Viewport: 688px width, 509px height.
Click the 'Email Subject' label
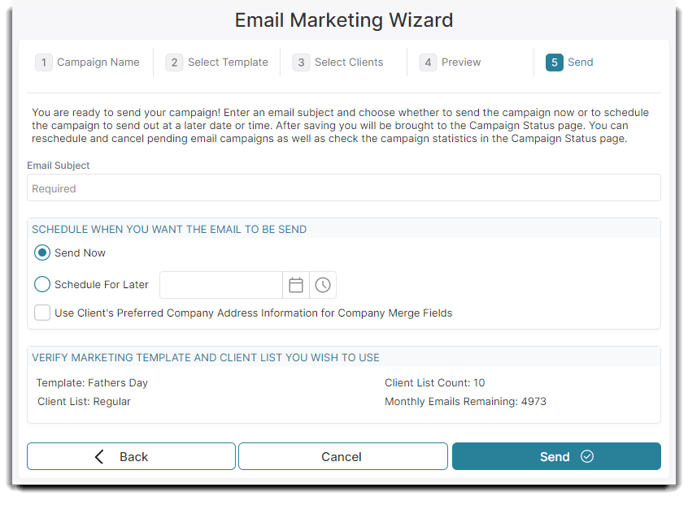(x=58, y=165)
